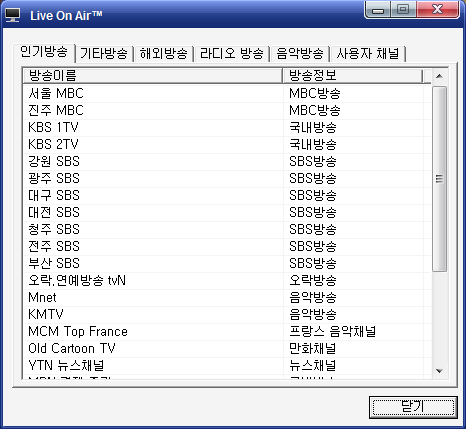Maximize the Live On Air window
Image resolution: width=466 pixels, height=429 pixels.
pyautogui.click(x=403, y=9)
